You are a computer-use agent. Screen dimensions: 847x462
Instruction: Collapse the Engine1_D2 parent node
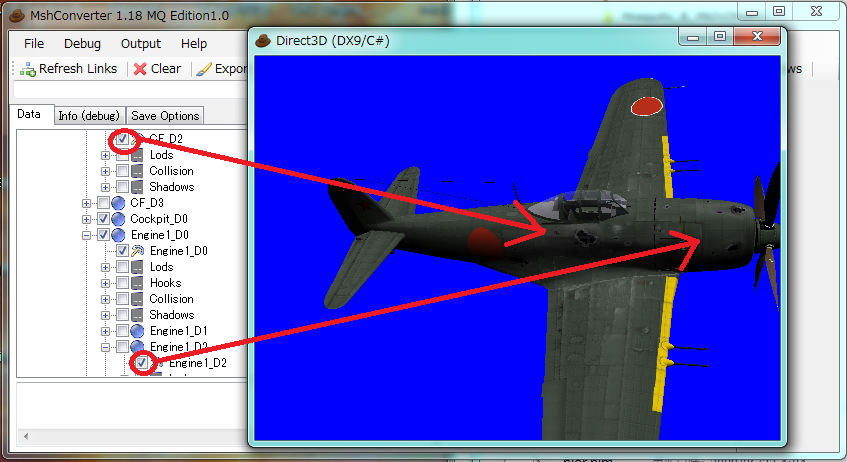tap(105, 347)
